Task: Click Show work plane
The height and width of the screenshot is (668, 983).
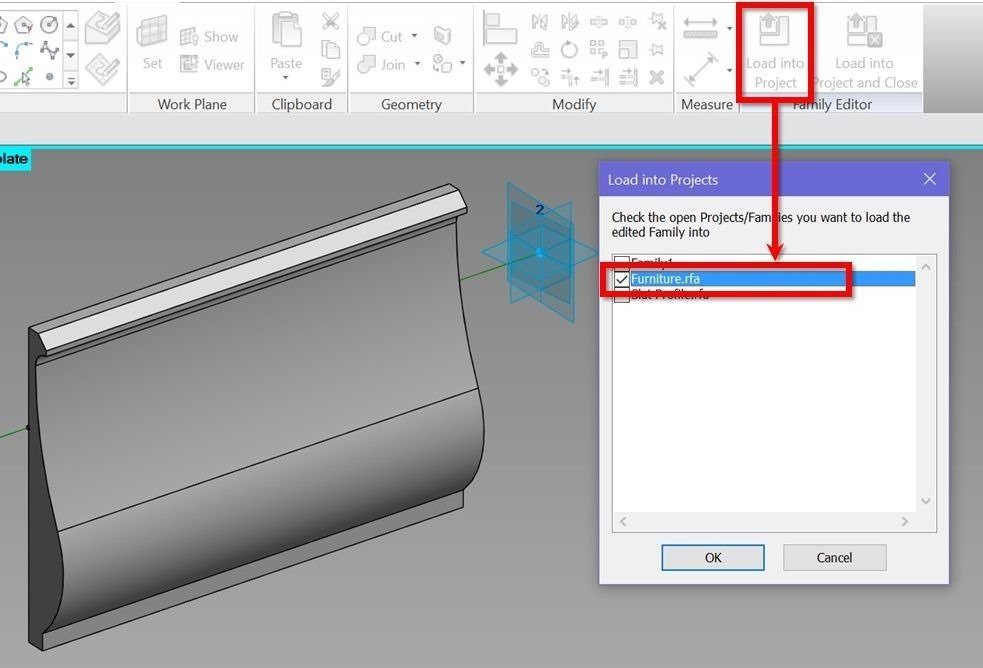Action: click(x=209, y=36)
